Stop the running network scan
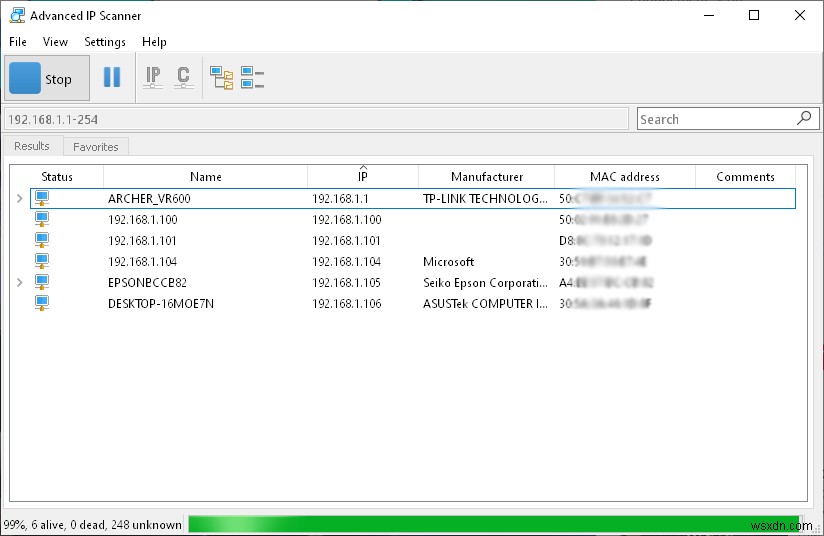The height and width of the screenshot is (536, 824). click(47, 78)
